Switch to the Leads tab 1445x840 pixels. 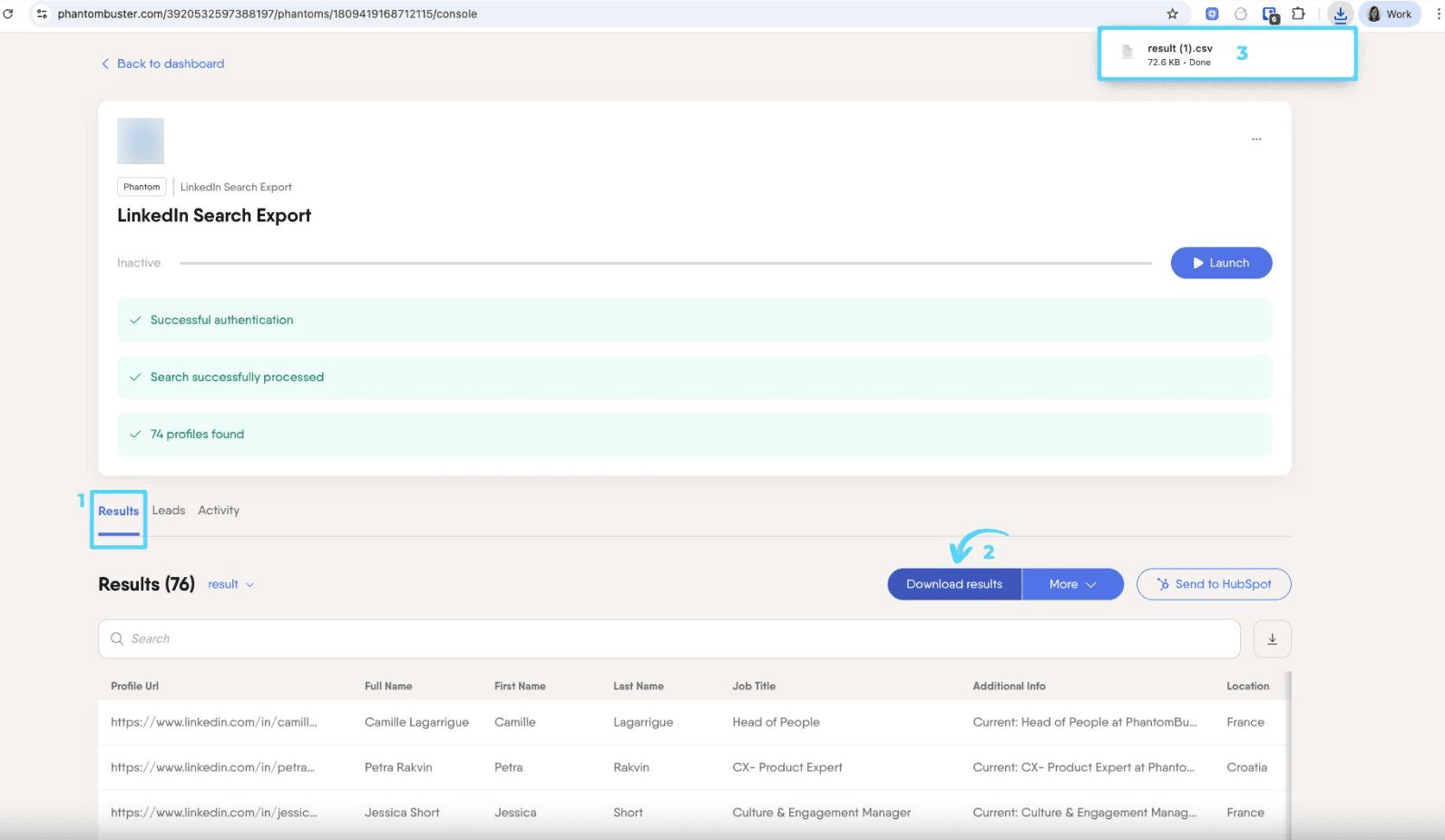(x=169, y=511)
